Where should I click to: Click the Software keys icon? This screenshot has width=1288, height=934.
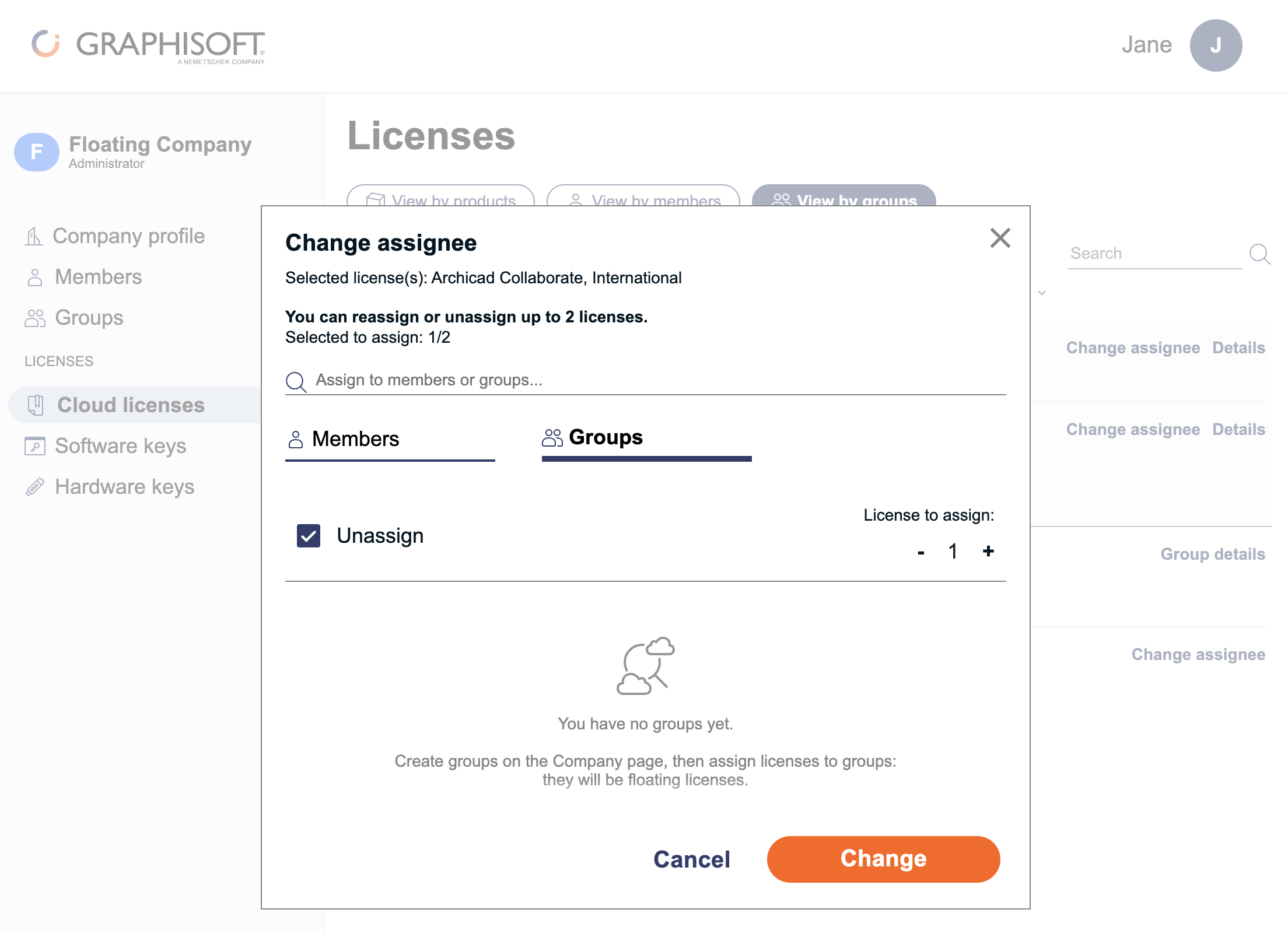click(35, 446)
